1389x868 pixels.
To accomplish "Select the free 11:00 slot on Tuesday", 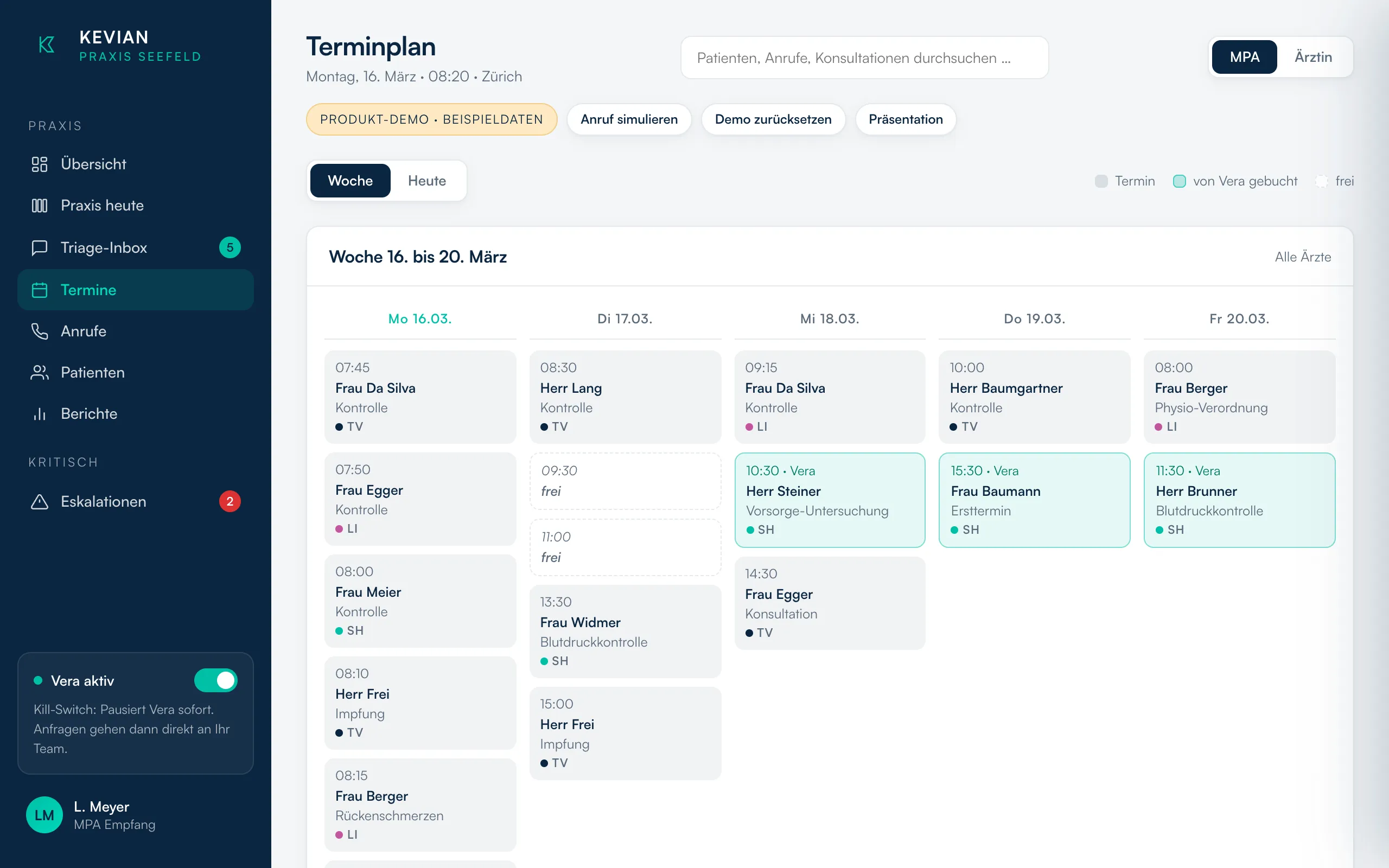I will 625,547.
